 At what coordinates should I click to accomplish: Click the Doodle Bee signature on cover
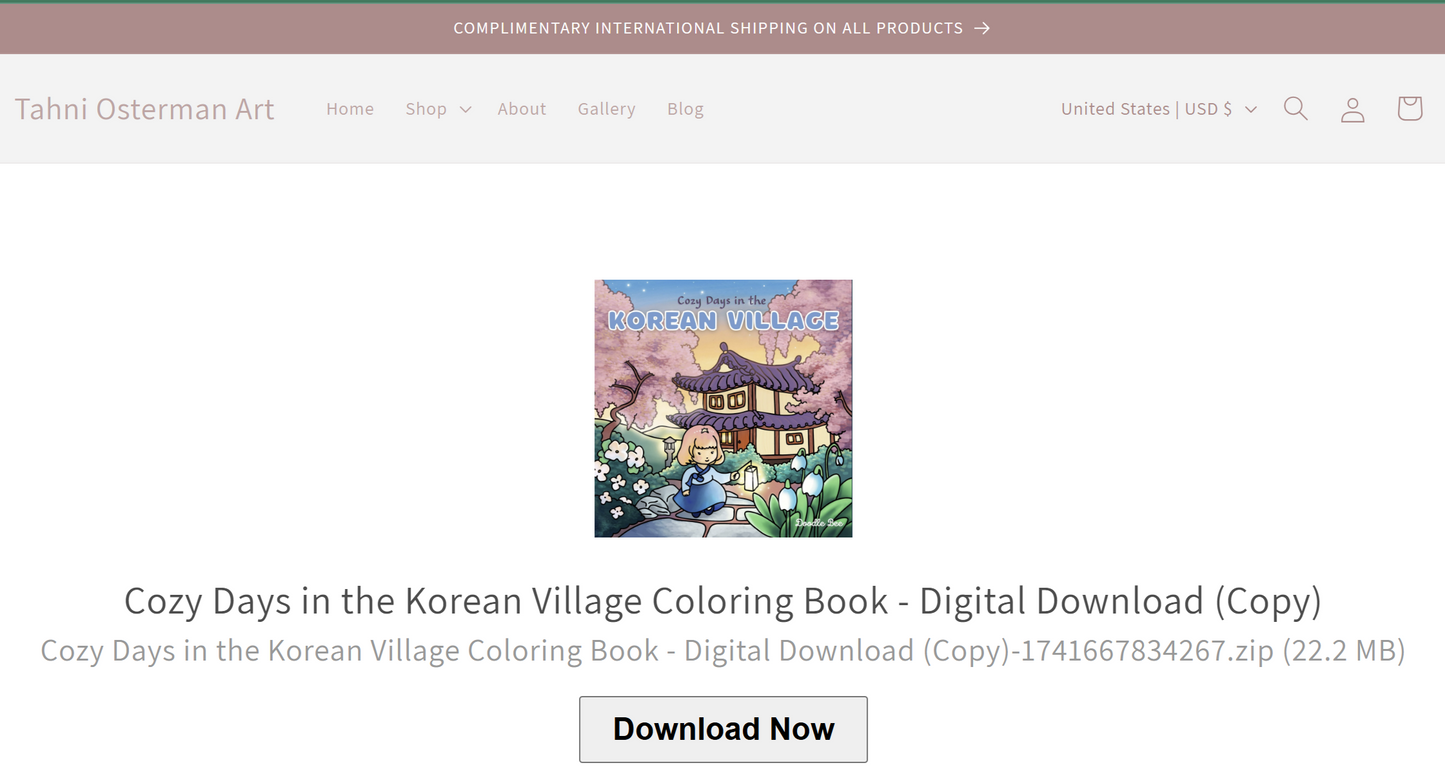(x=818, y=523)
